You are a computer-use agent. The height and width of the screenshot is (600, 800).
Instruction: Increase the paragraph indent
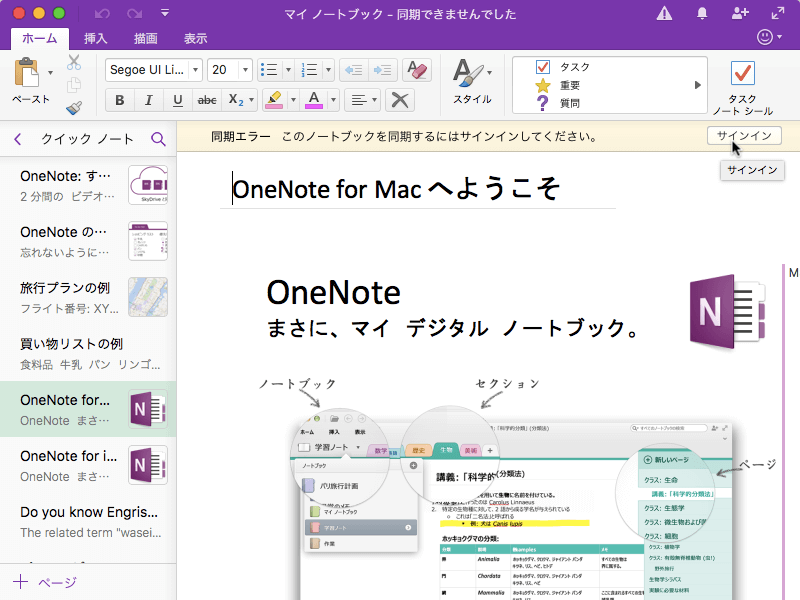coord(382,69)
